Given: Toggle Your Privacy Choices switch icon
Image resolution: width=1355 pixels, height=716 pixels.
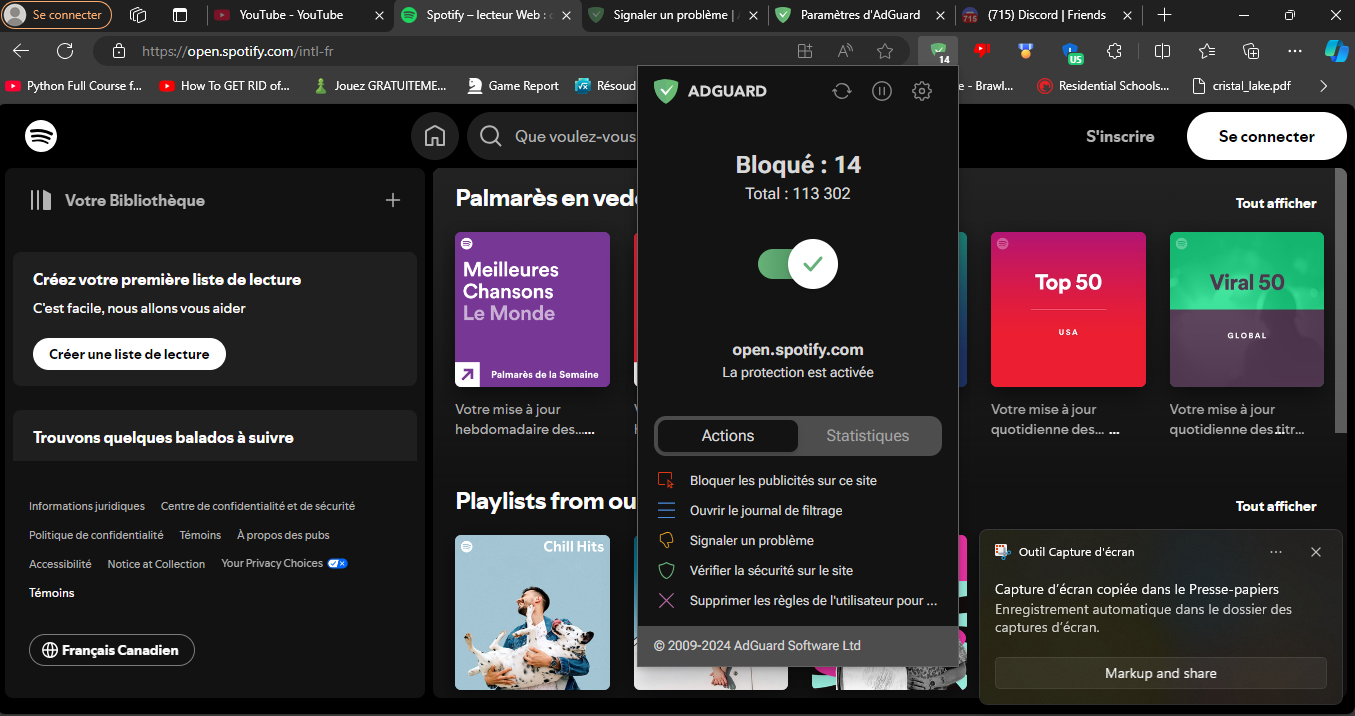Looking at the screenshot, I should click(337, 564).
